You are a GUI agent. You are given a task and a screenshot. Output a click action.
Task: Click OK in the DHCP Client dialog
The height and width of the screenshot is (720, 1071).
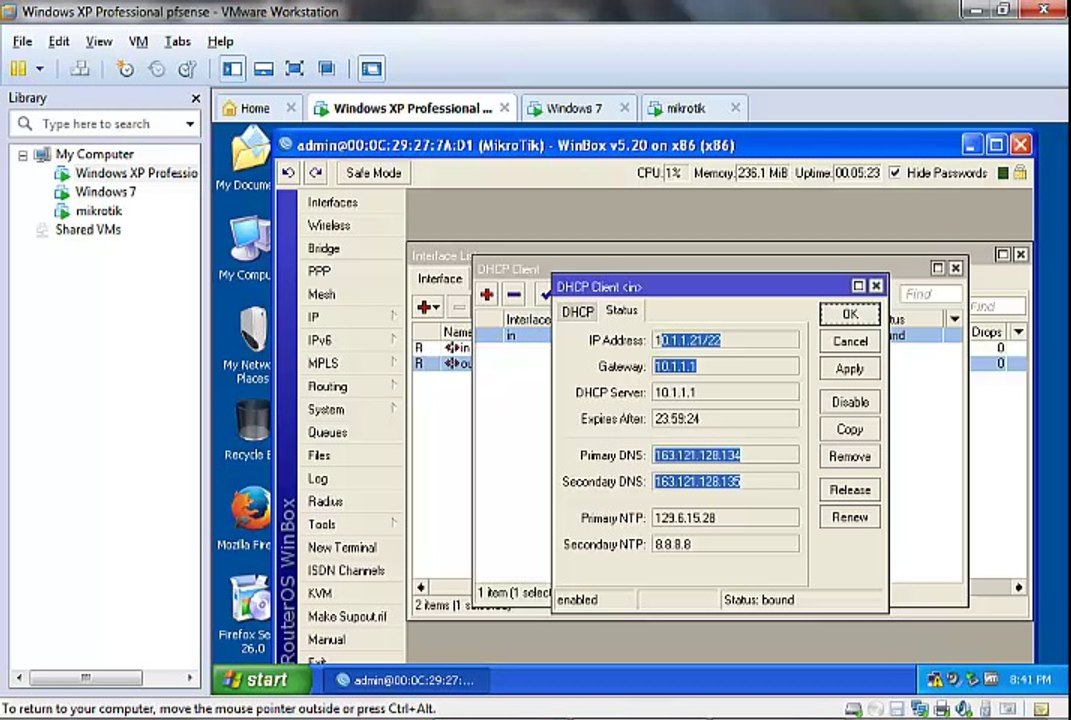850,314
